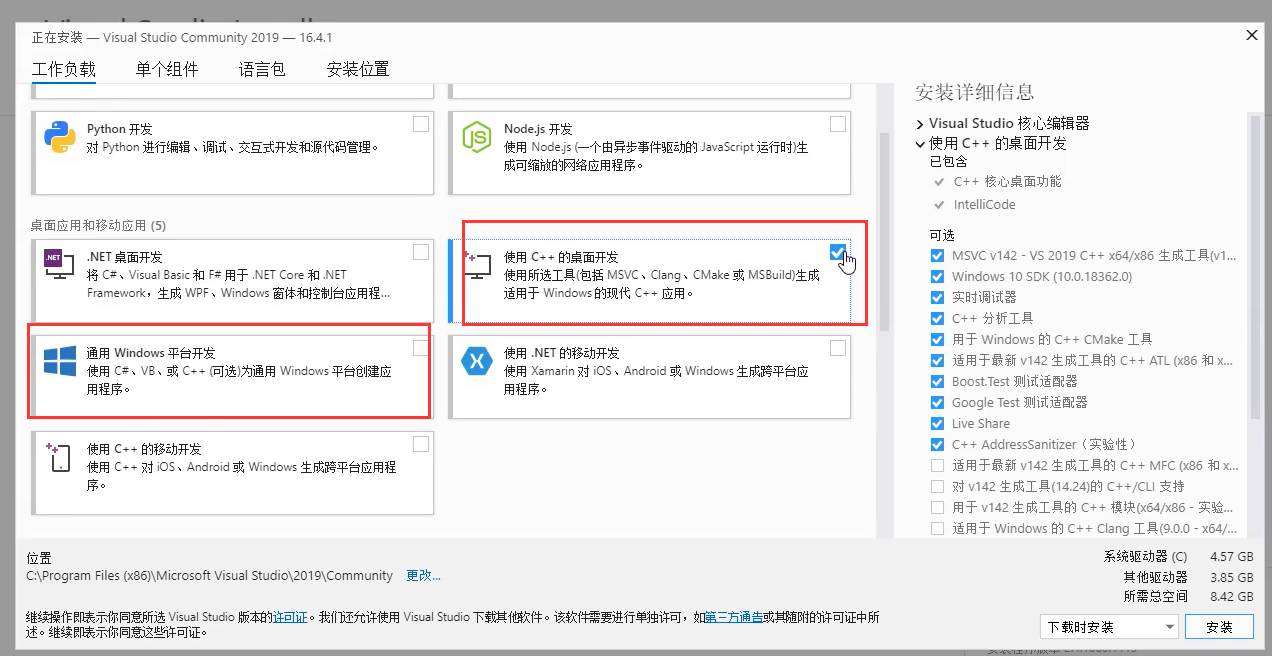Uncheck C++ 分析工具 optional component

(937, 318)
